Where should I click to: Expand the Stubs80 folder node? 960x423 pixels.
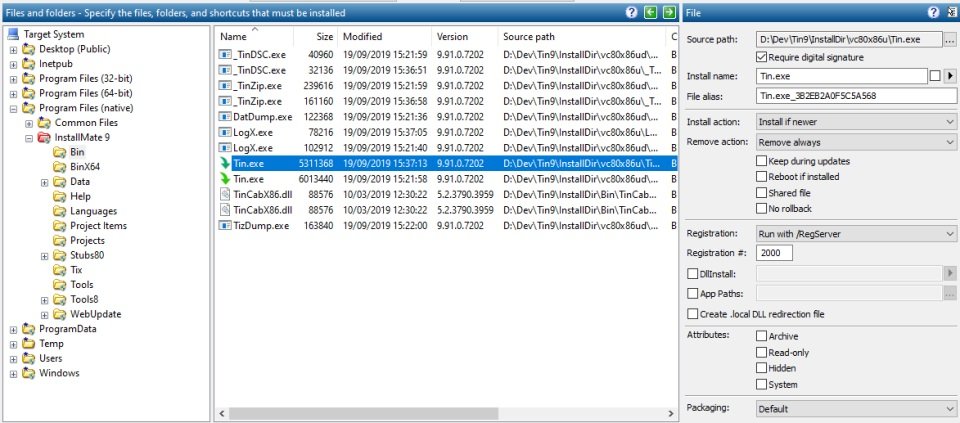coord(44,256)
